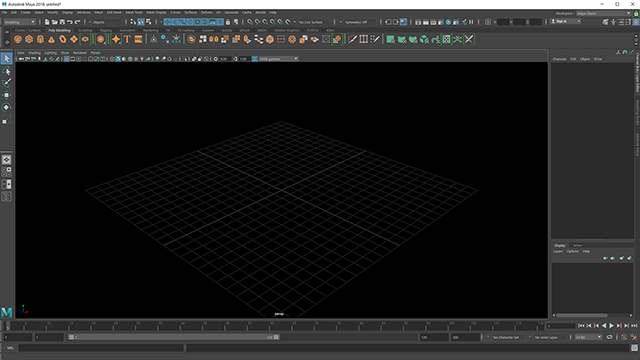Click the Open Scene folder icon
640x360 pixels.
tap(54, 22)
